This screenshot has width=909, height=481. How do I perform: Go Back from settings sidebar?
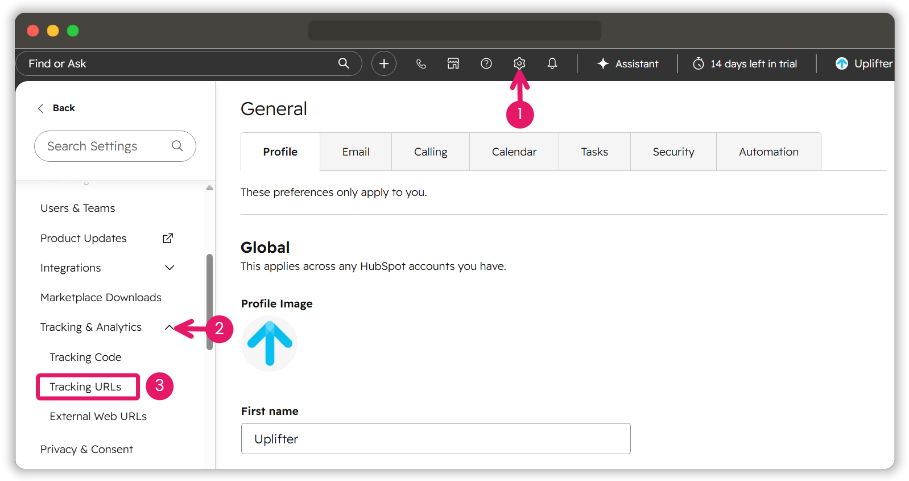click(56, 108)
